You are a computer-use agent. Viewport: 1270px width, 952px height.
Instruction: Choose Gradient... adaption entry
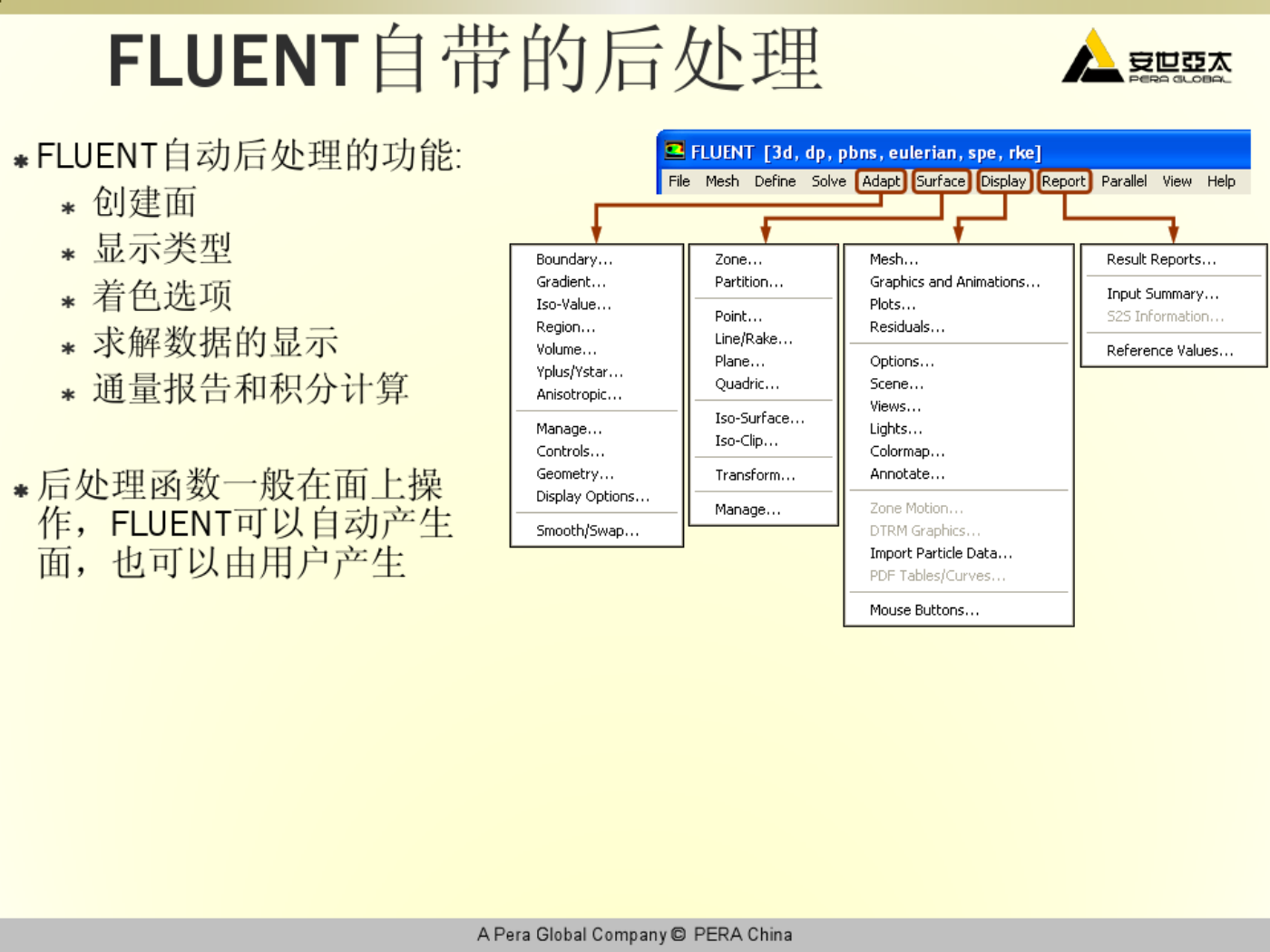[571, 282]
